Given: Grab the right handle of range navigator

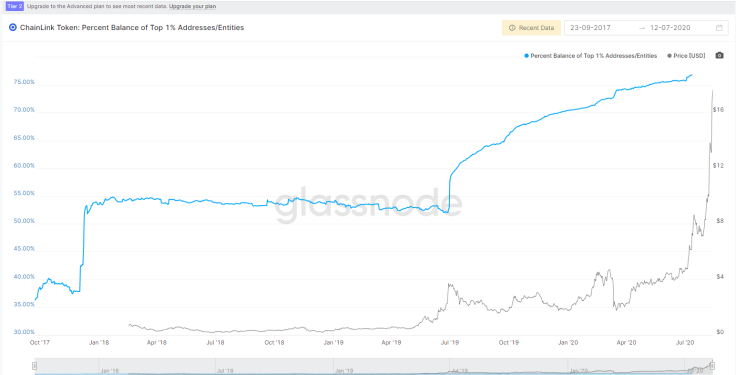Looking at the screenshot, I should point(712,366).
